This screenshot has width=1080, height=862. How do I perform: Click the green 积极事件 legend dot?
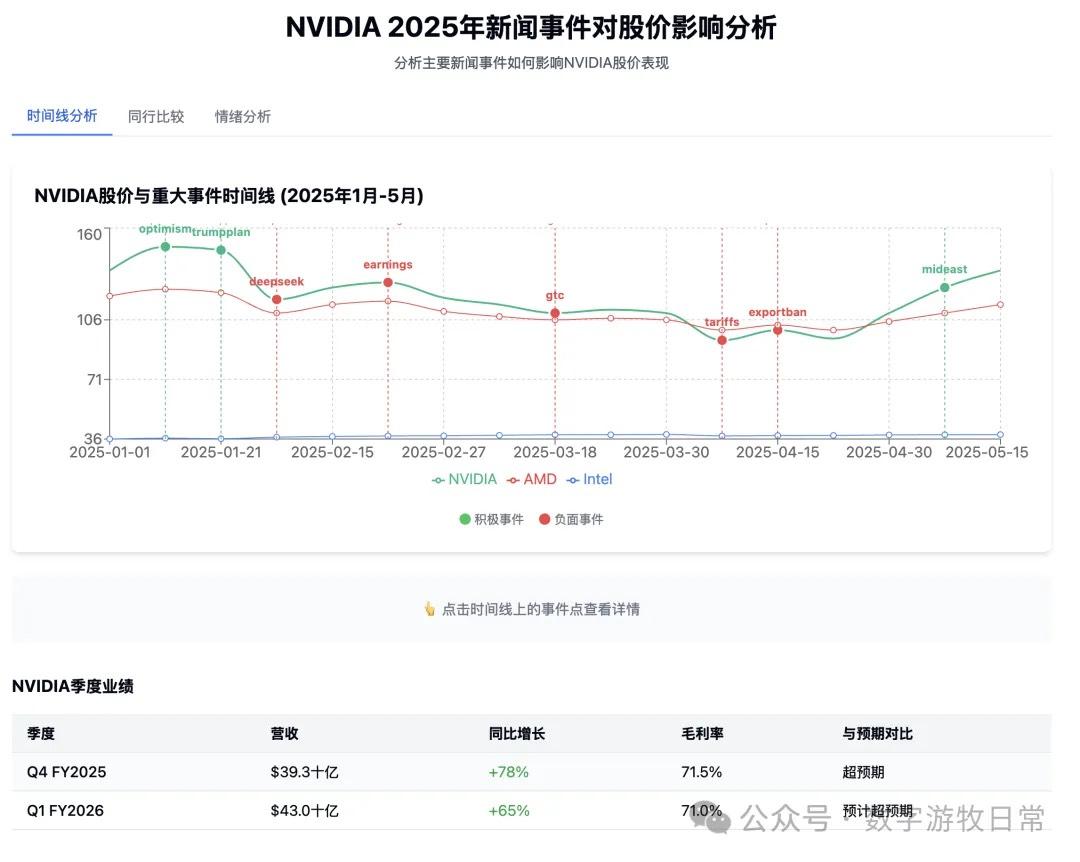pyautogui.click(x=465, y=519)
